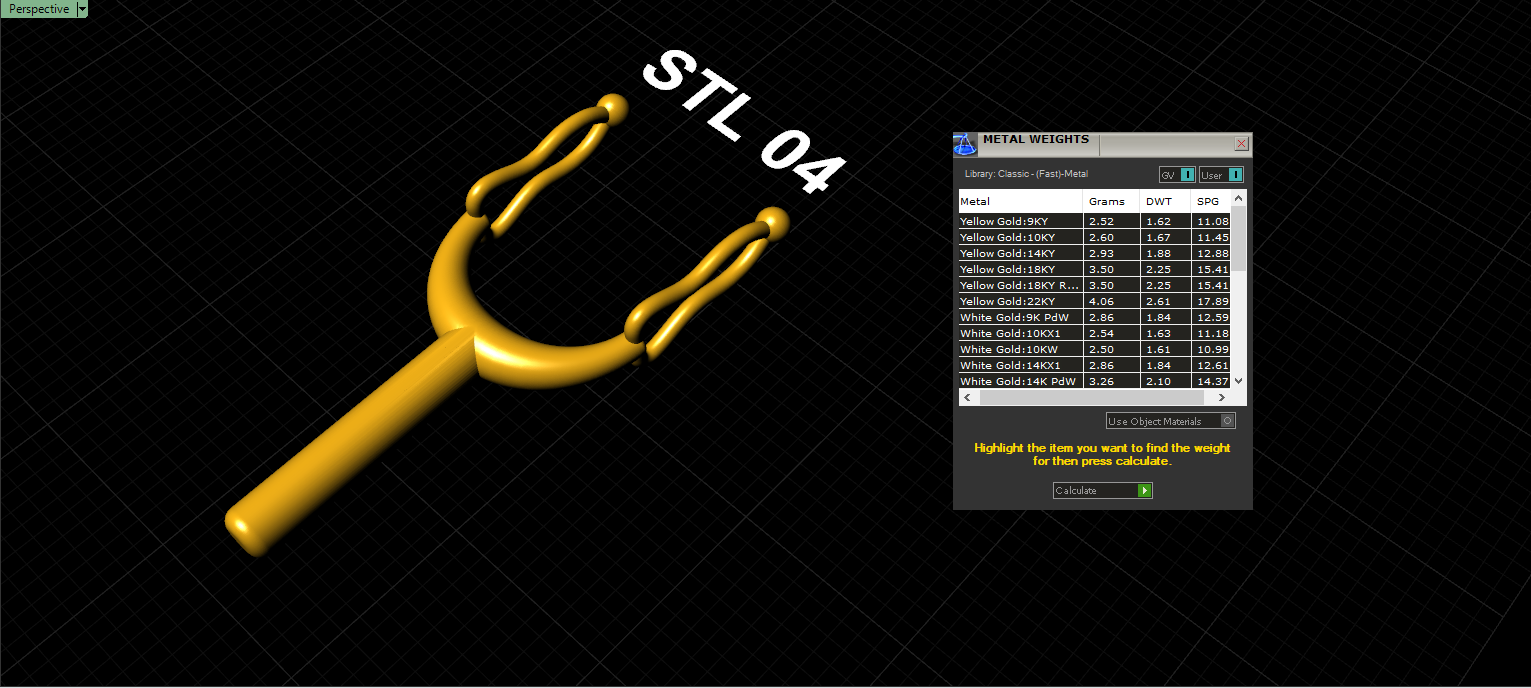Select the Yellow Gold:14KY row
The width and height of the screenshot is (1531, 688).
[1094, 253]
